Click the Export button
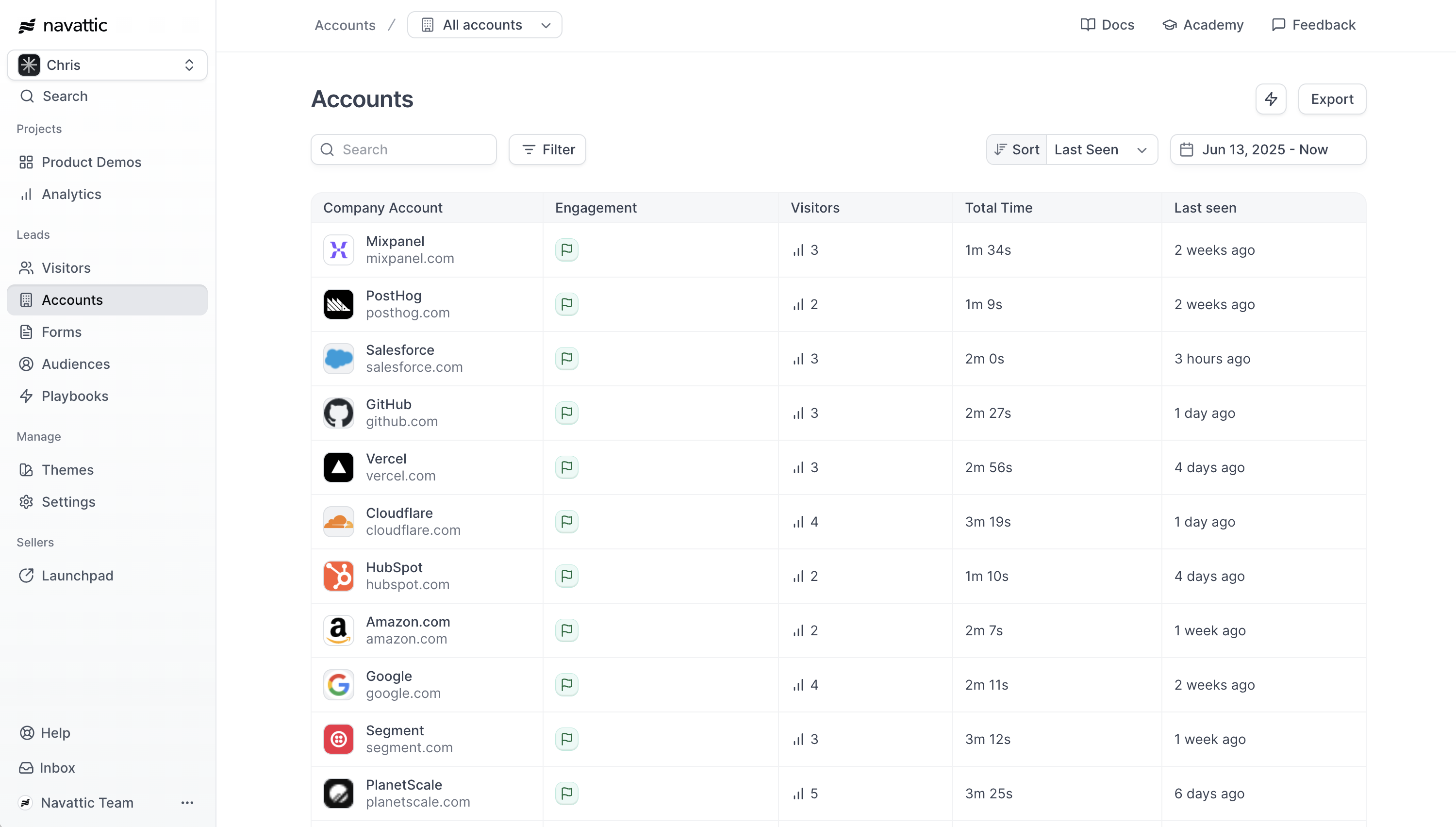1456x827 pixels. 1332,99
